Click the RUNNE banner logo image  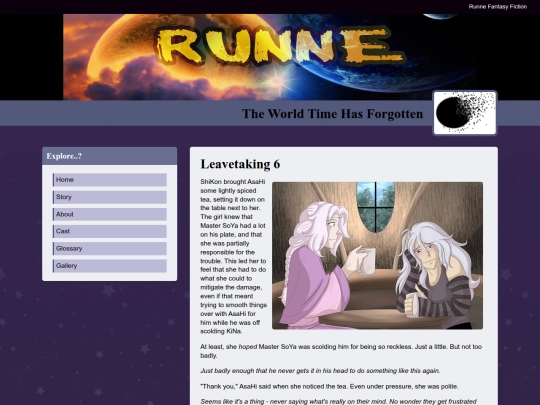click(x=270, y=57)
